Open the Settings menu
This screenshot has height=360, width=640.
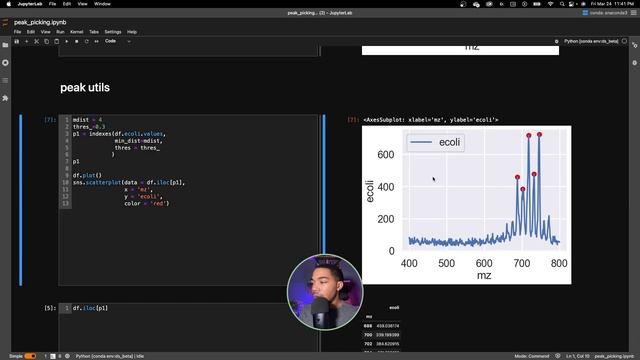[113, 32]
